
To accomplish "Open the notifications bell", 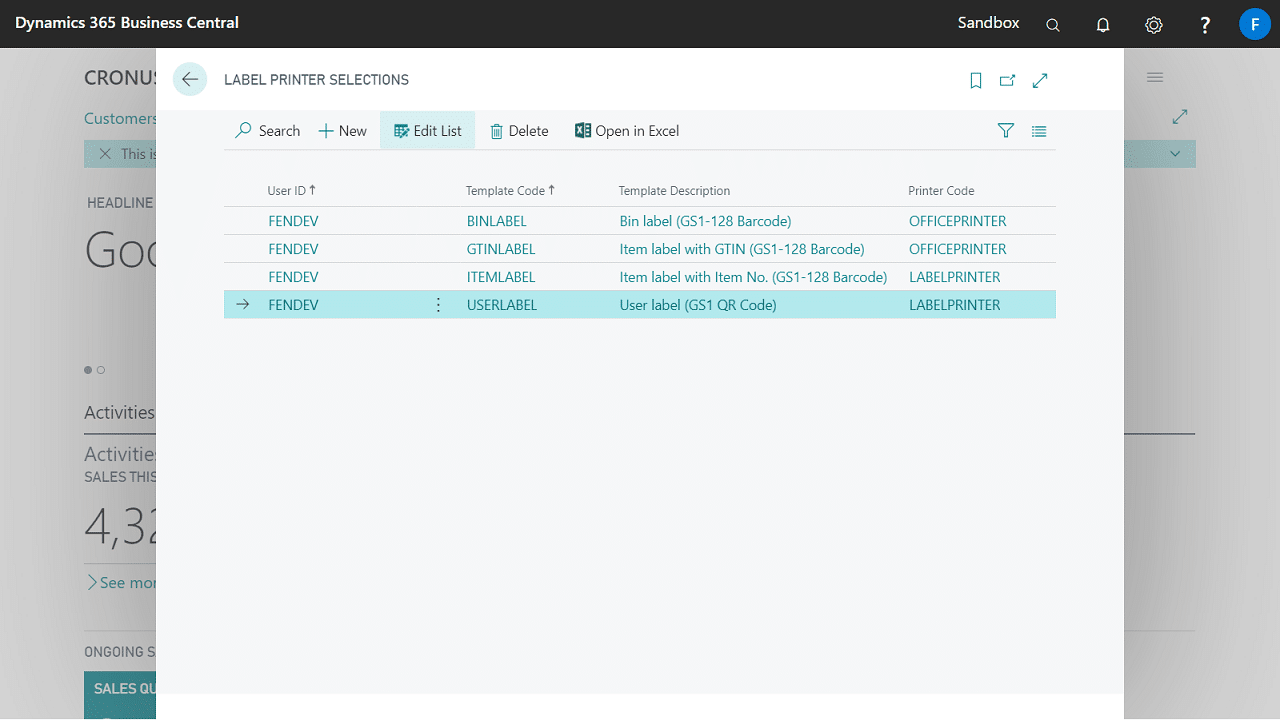I will (x=1103, y=25).
